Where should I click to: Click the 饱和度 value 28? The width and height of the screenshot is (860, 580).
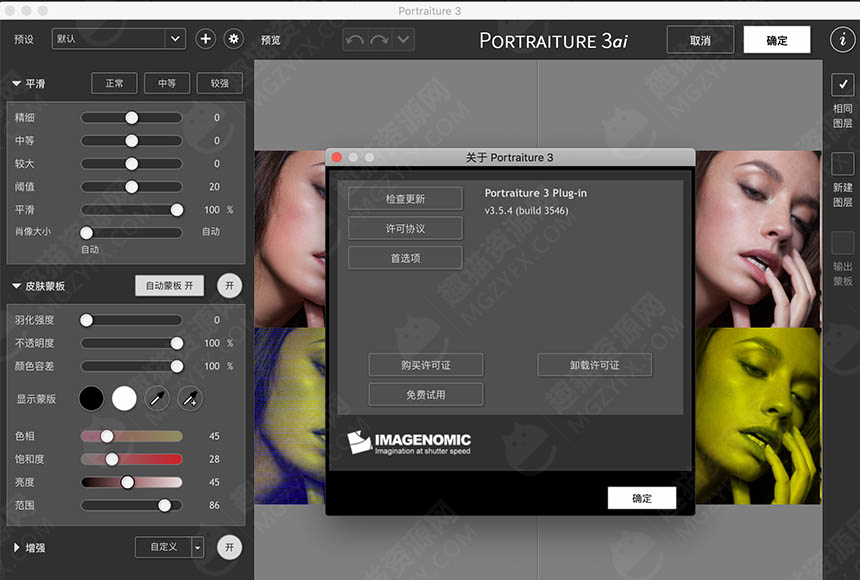pyautogui.click(x=214, y=459)
